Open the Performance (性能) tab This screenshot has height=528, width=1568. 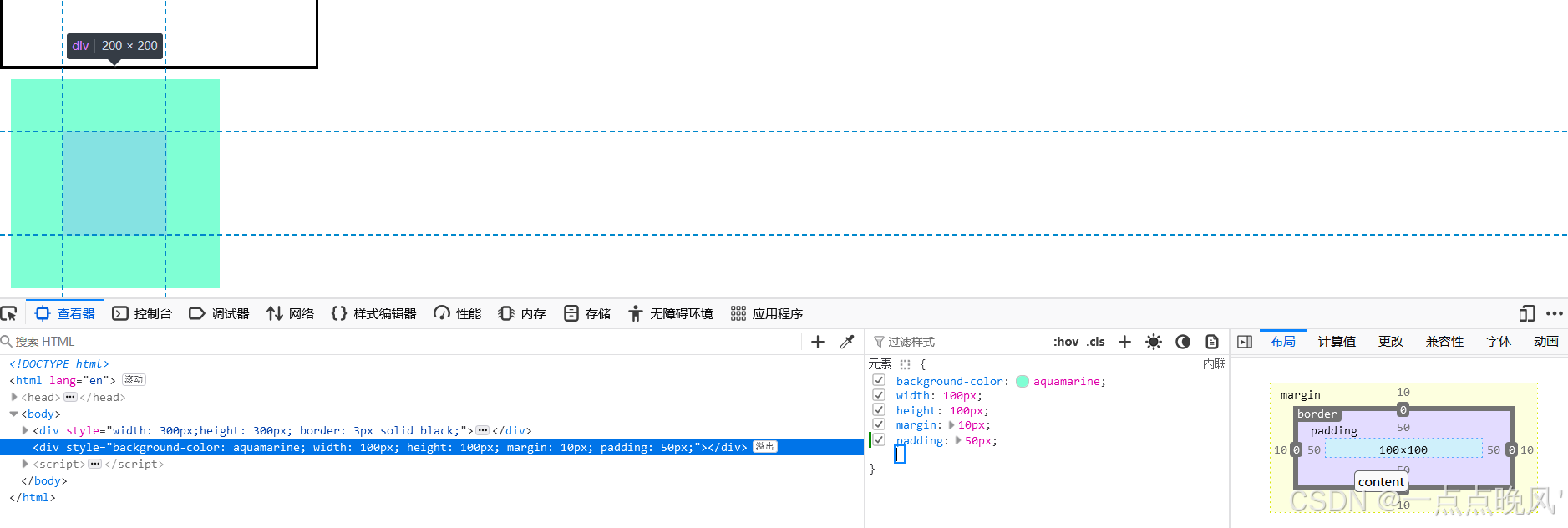458,314
